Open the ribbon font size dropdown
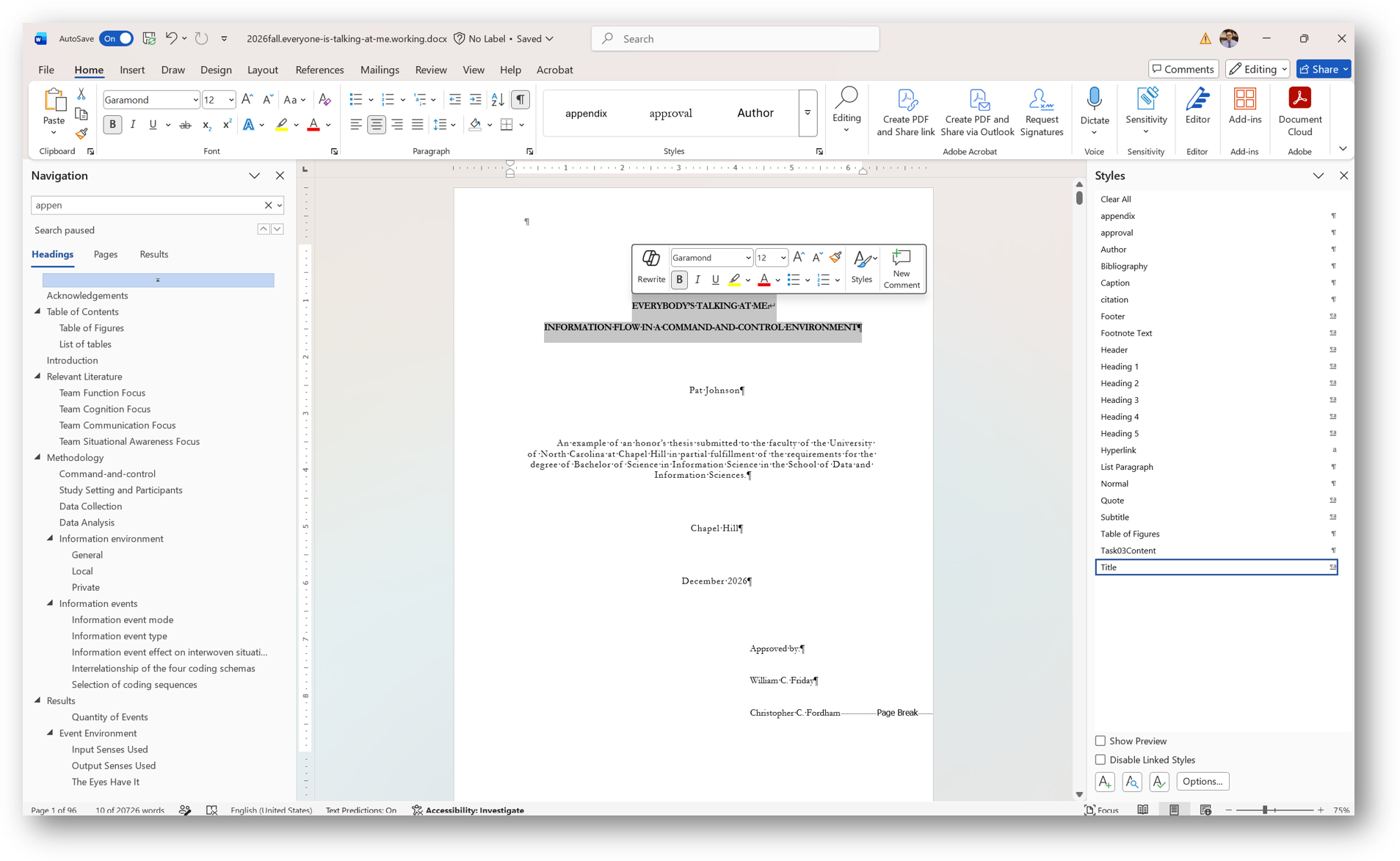Viewport: 1400px width, 861px height. (231, 100)
